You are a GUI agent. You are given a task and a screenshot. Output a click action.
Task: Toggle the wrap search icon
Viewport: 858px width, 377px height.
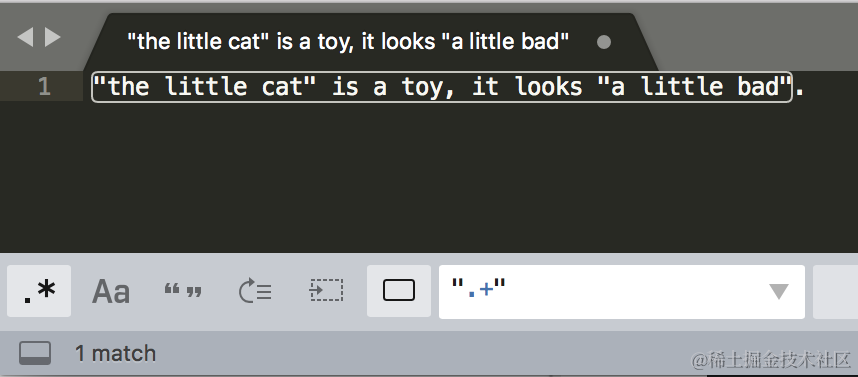(x=255, y=291)
